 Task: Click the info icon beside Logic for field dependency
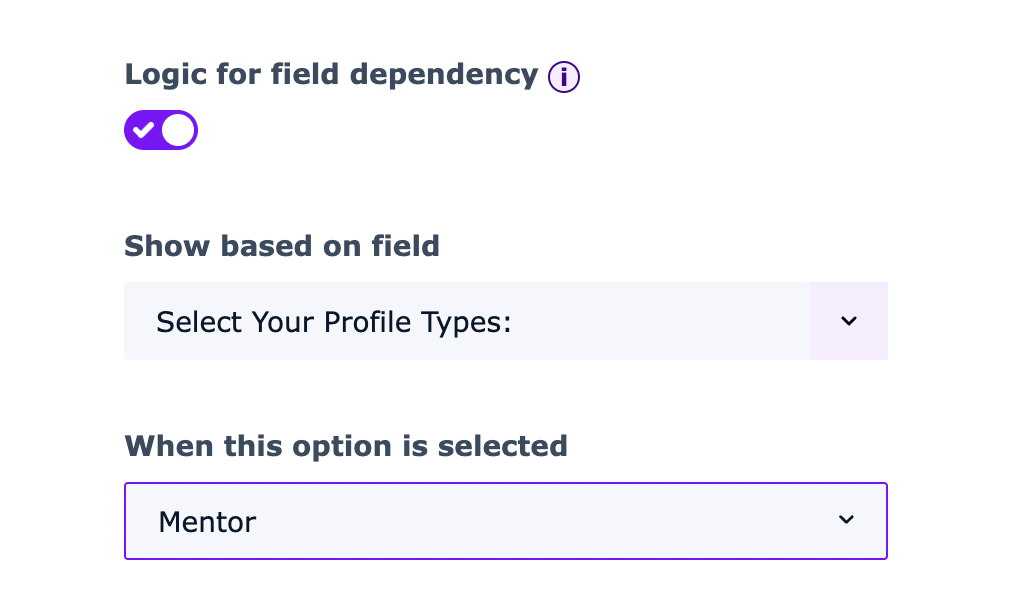564,77
